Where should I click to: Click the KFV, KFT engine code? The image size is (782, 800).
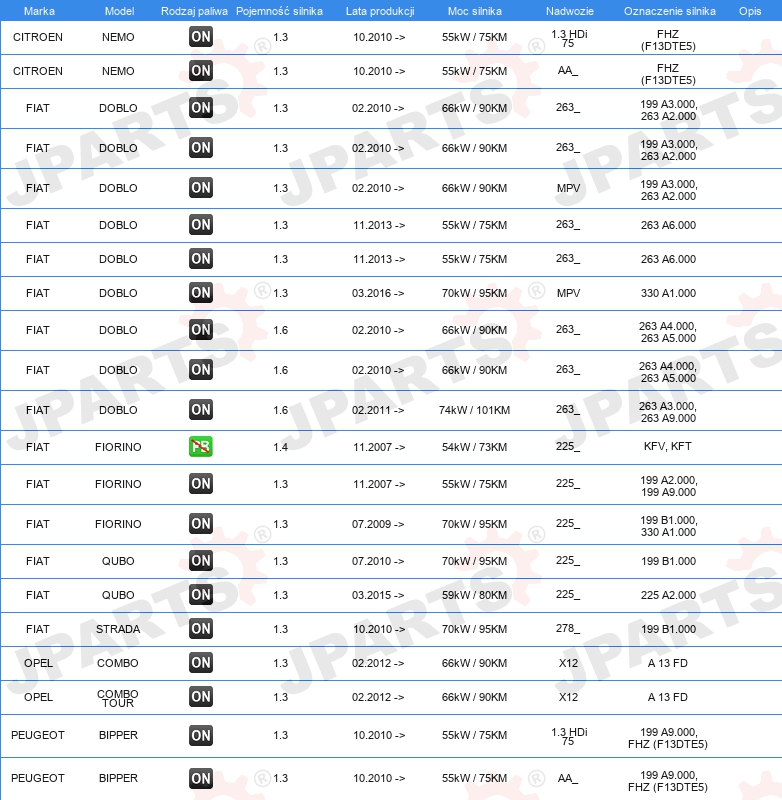tap(668, 446)
